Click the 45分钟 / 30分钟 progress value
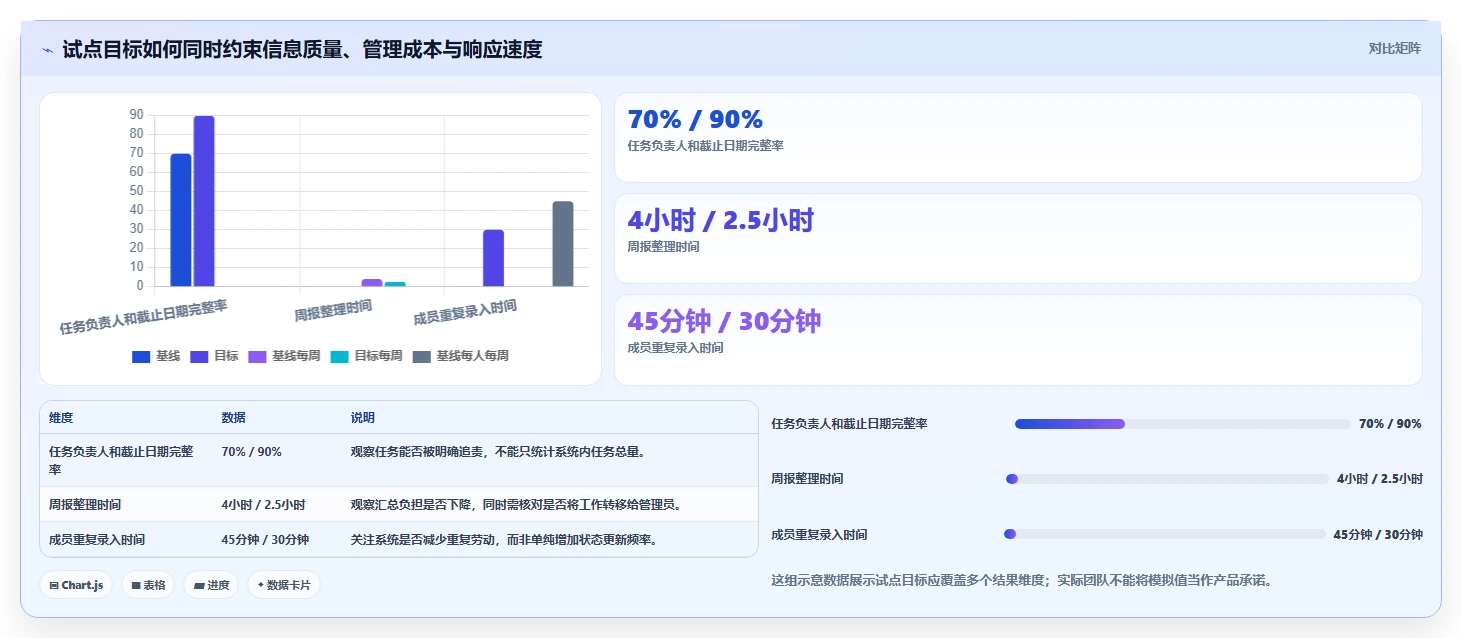 pyautogui.click(x=1378, y=535)
